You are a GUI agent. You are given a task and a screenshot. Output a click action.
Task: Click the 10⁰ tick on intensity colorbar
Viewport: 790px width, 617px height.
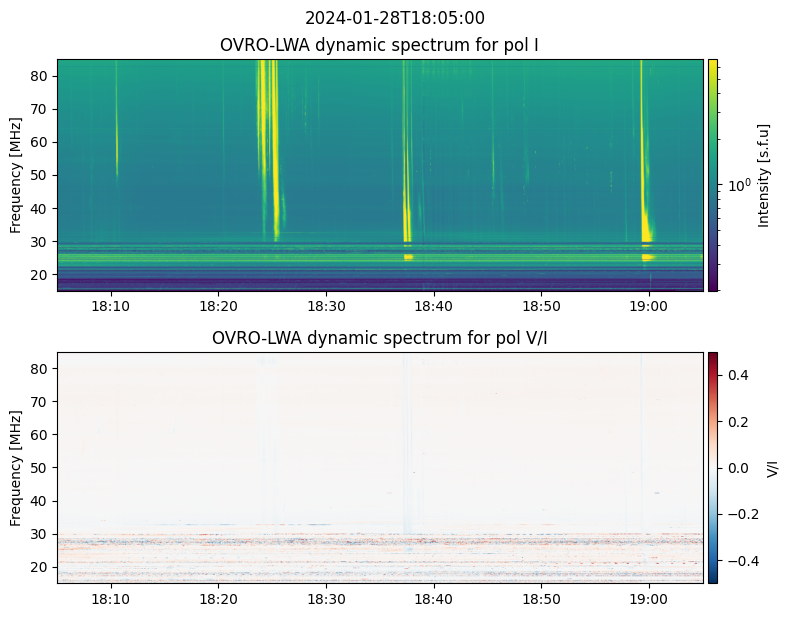(738, 186)
